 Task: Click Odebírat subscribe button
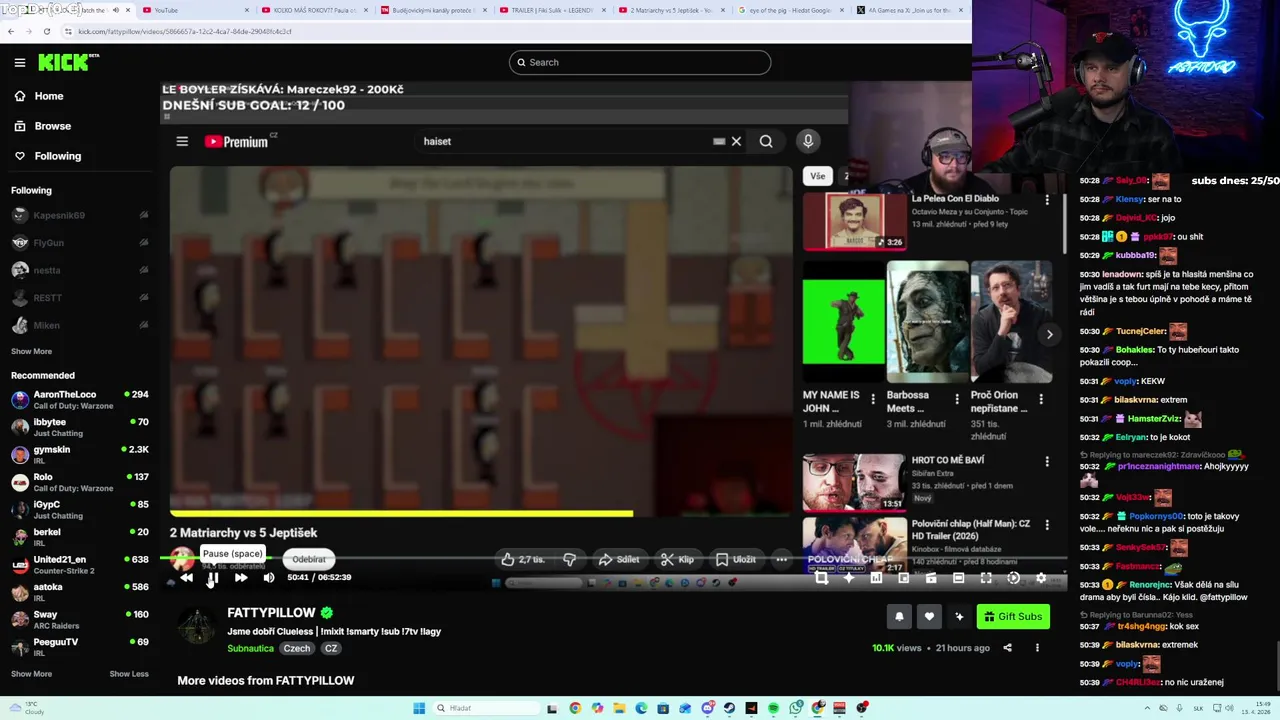click(309, 560)
